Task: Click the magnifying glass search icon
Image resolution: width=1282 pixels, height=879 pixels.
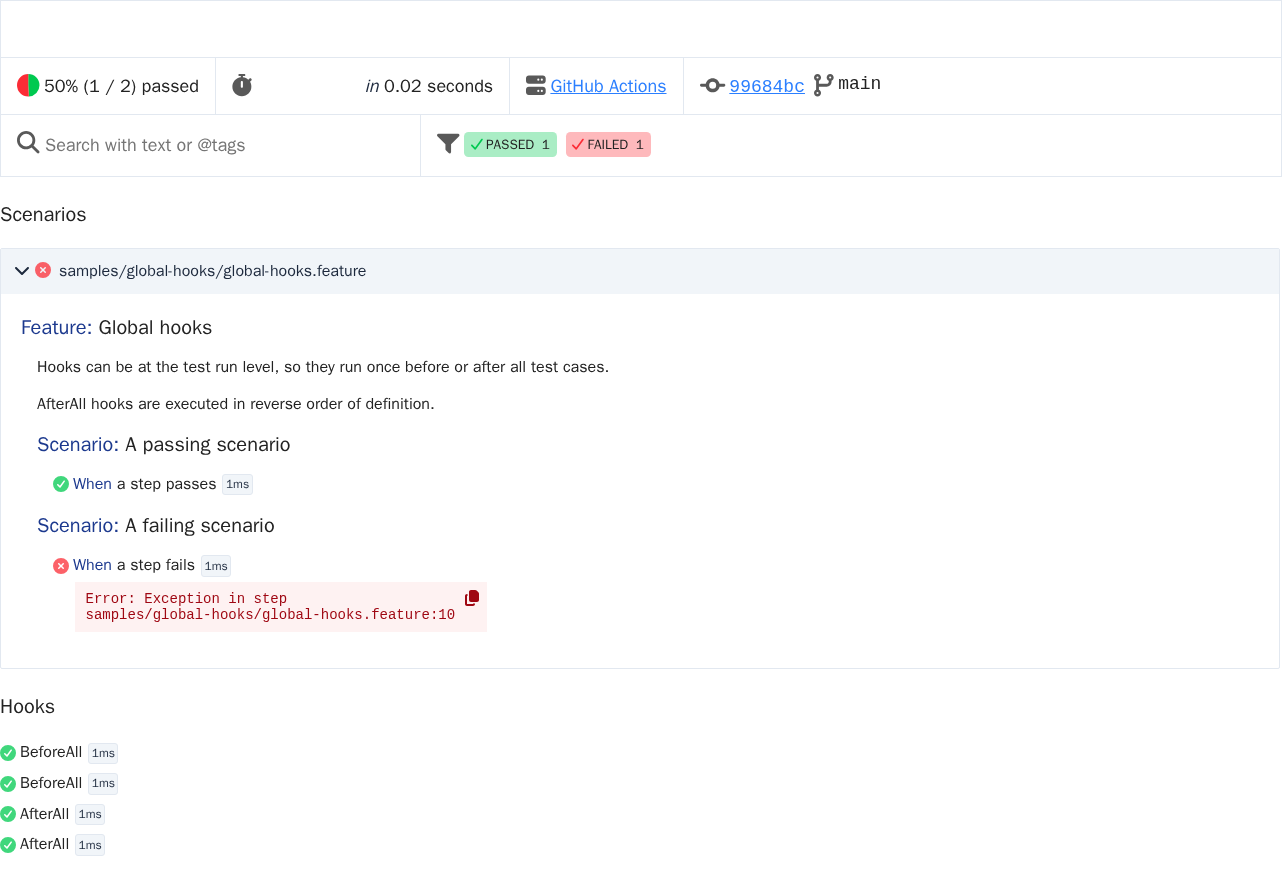Action: (28, 143)
